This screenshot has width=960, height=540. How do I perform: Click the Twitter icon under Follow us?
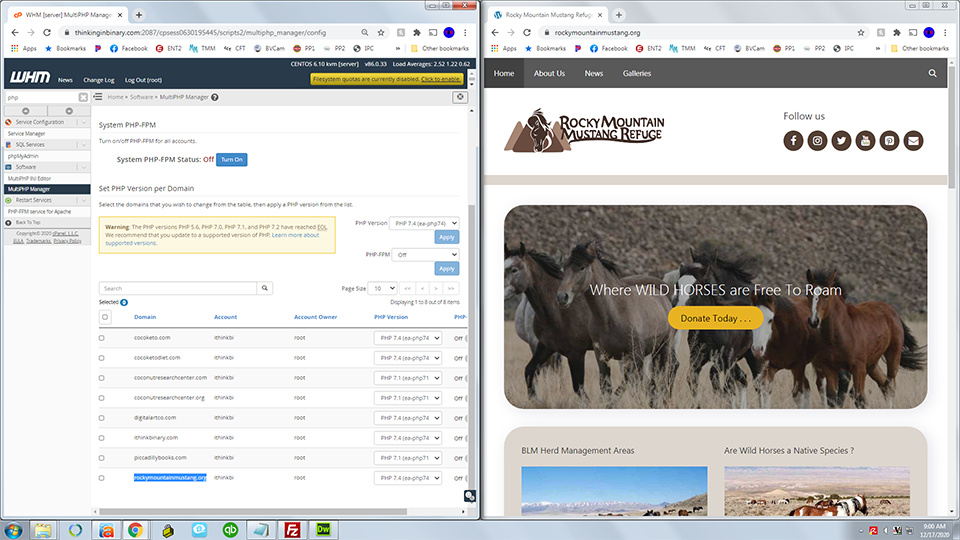click(x=841, y=141)
